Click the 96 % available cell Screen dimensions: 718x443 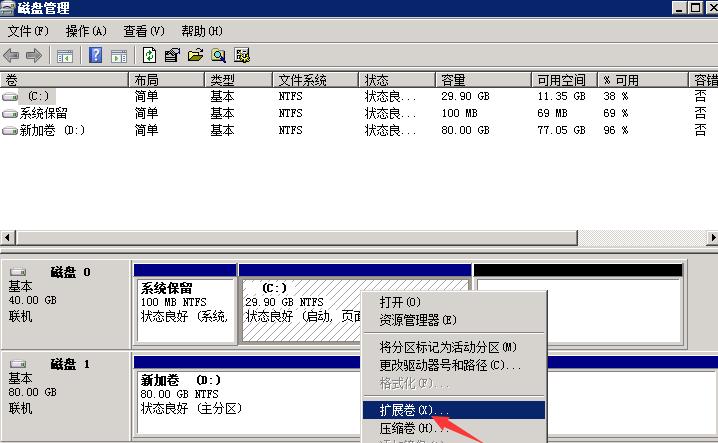(615, 131)
